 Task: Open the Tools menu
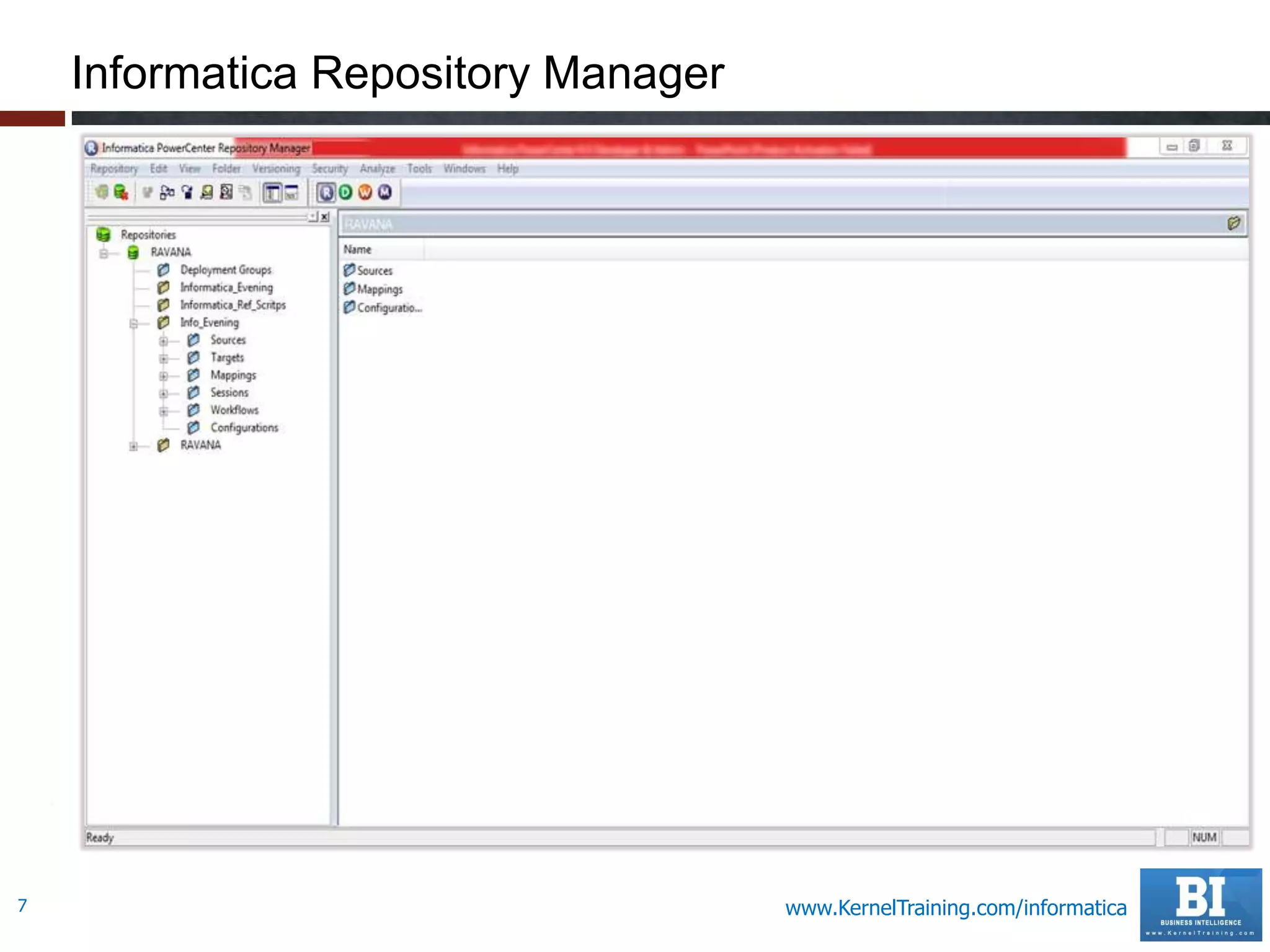[x=419, y=169]
